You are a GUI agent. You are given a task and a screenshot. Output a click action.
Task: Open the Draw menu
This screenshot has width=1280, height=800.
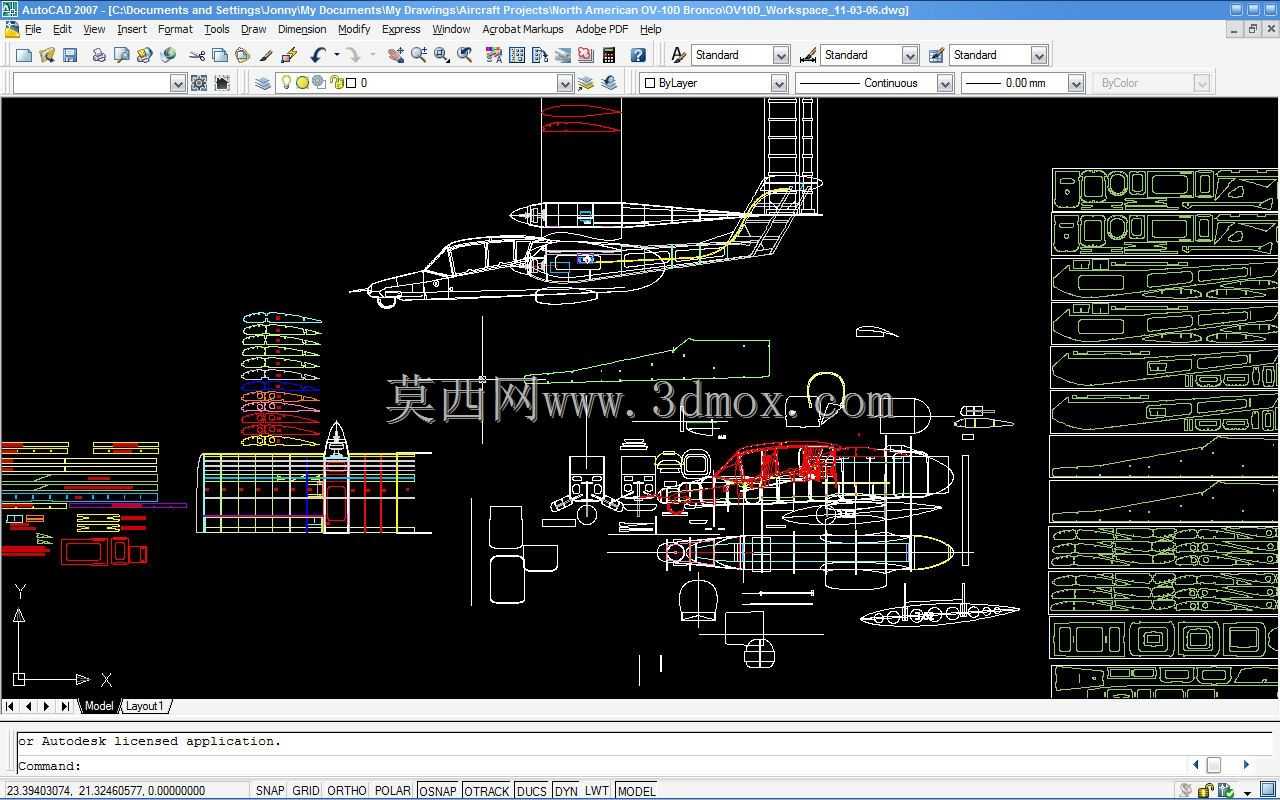pyautogui.click(x=253, y=29)
